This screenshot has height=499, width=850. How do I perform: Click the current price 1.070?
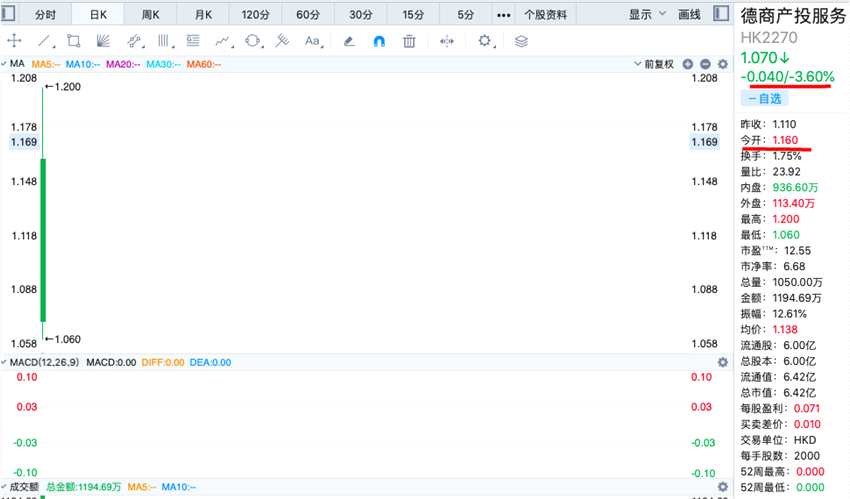[x=765, y=57]
